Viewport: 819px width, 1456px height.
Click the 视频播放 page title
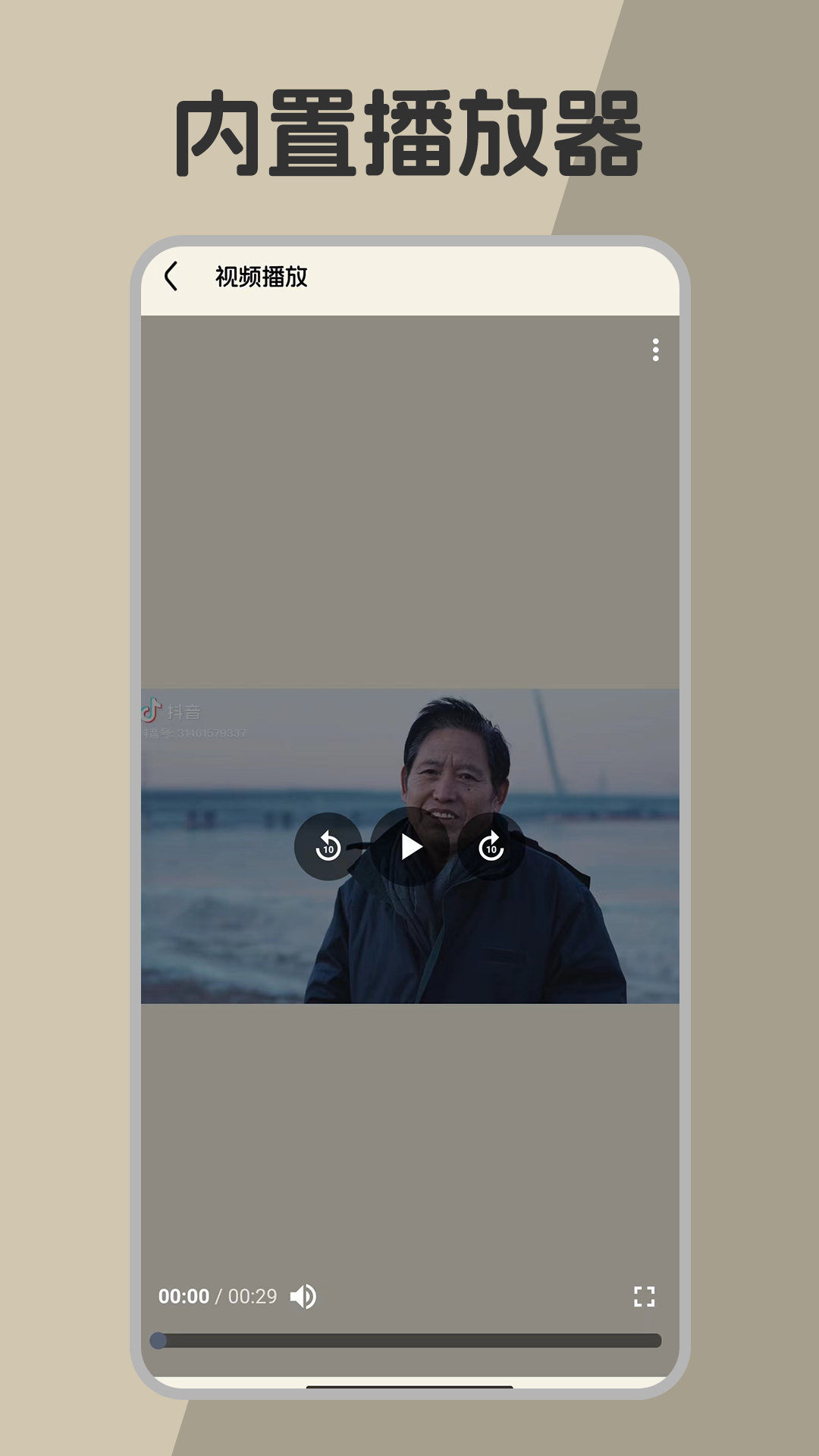261,277
